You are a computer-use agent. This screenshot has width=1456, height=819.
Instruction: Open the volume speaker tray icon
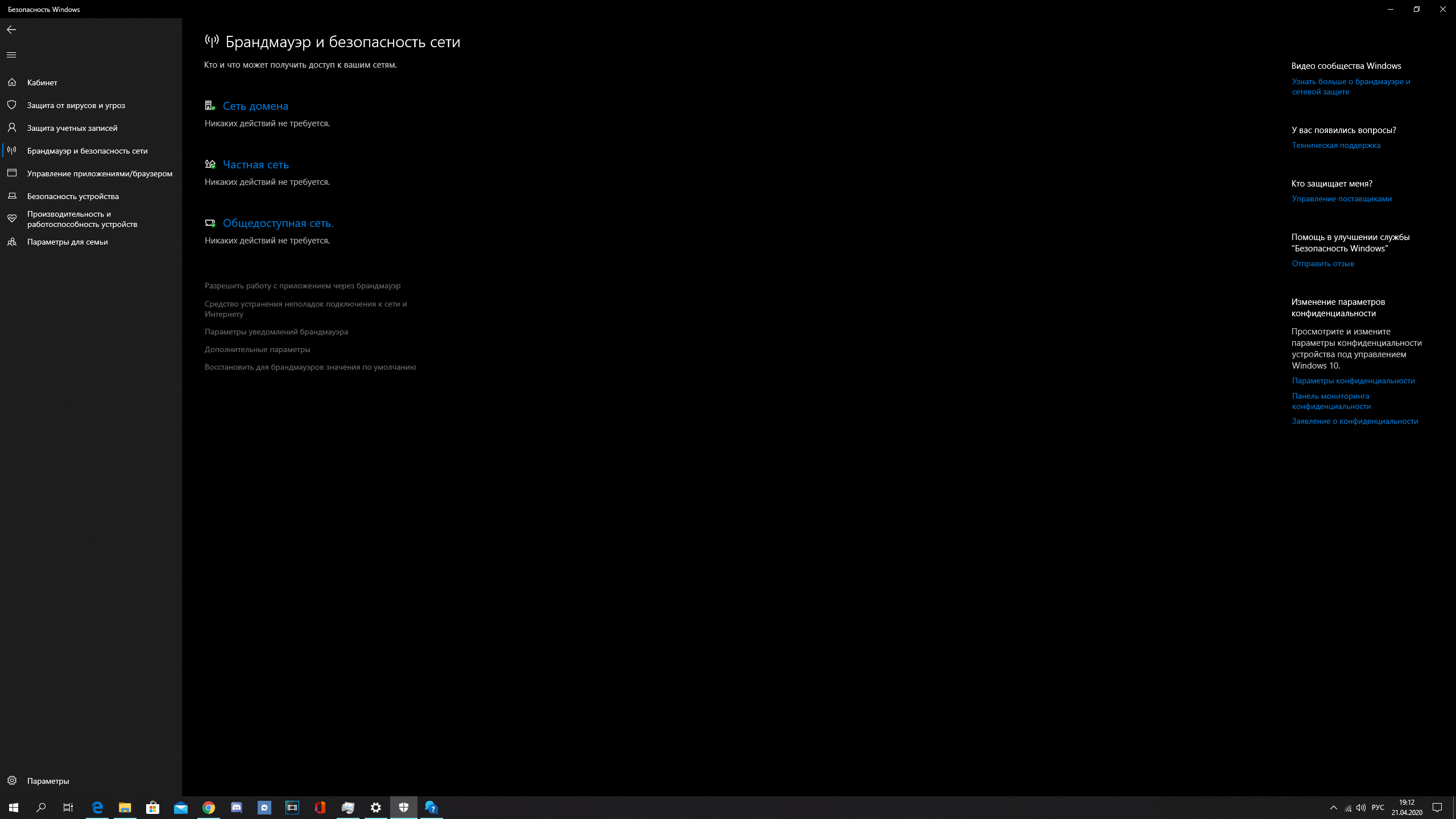pos(1361,808)
